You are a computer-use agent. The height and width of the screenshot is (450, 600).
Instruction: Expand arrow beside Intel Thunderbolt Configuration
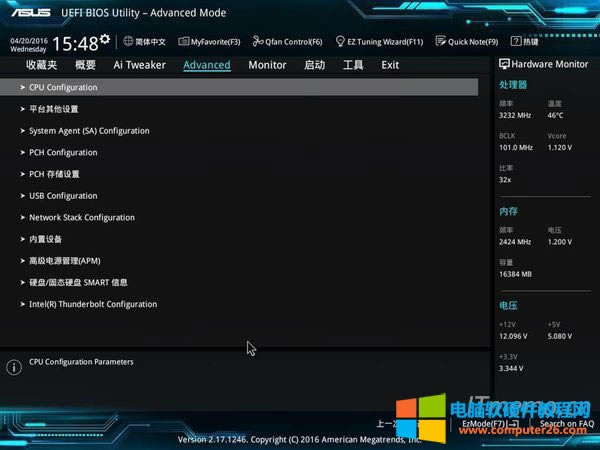point(23,304)
